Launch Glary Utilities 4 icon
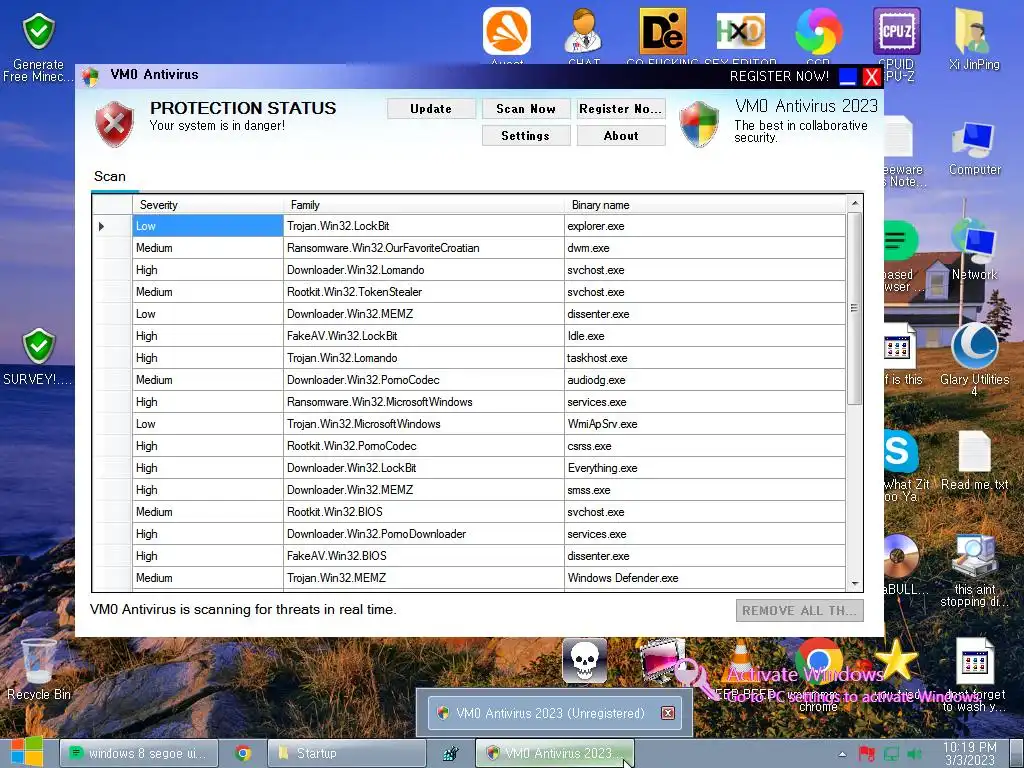1024x768 pixels. (974, 346)
